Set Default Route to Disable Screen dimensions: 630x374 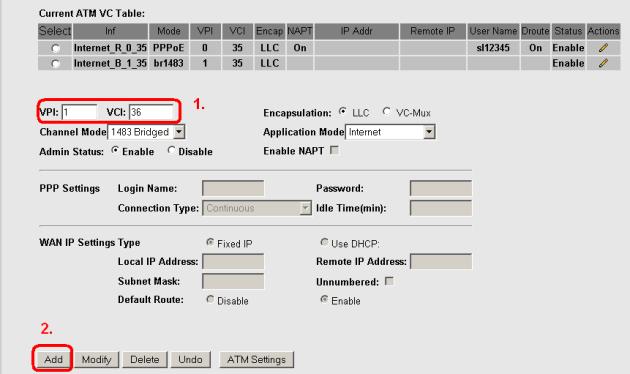[x=210, y=299]
